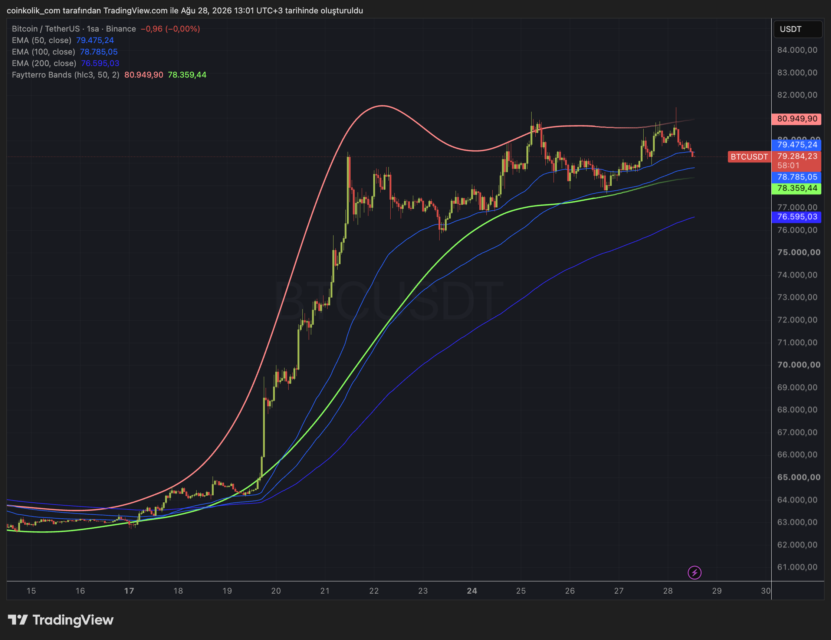Click the green Faytterro lower value 78.359,44 in legend
The height and width of the screenshot is (640, 831).
click(x=187, y=75)
